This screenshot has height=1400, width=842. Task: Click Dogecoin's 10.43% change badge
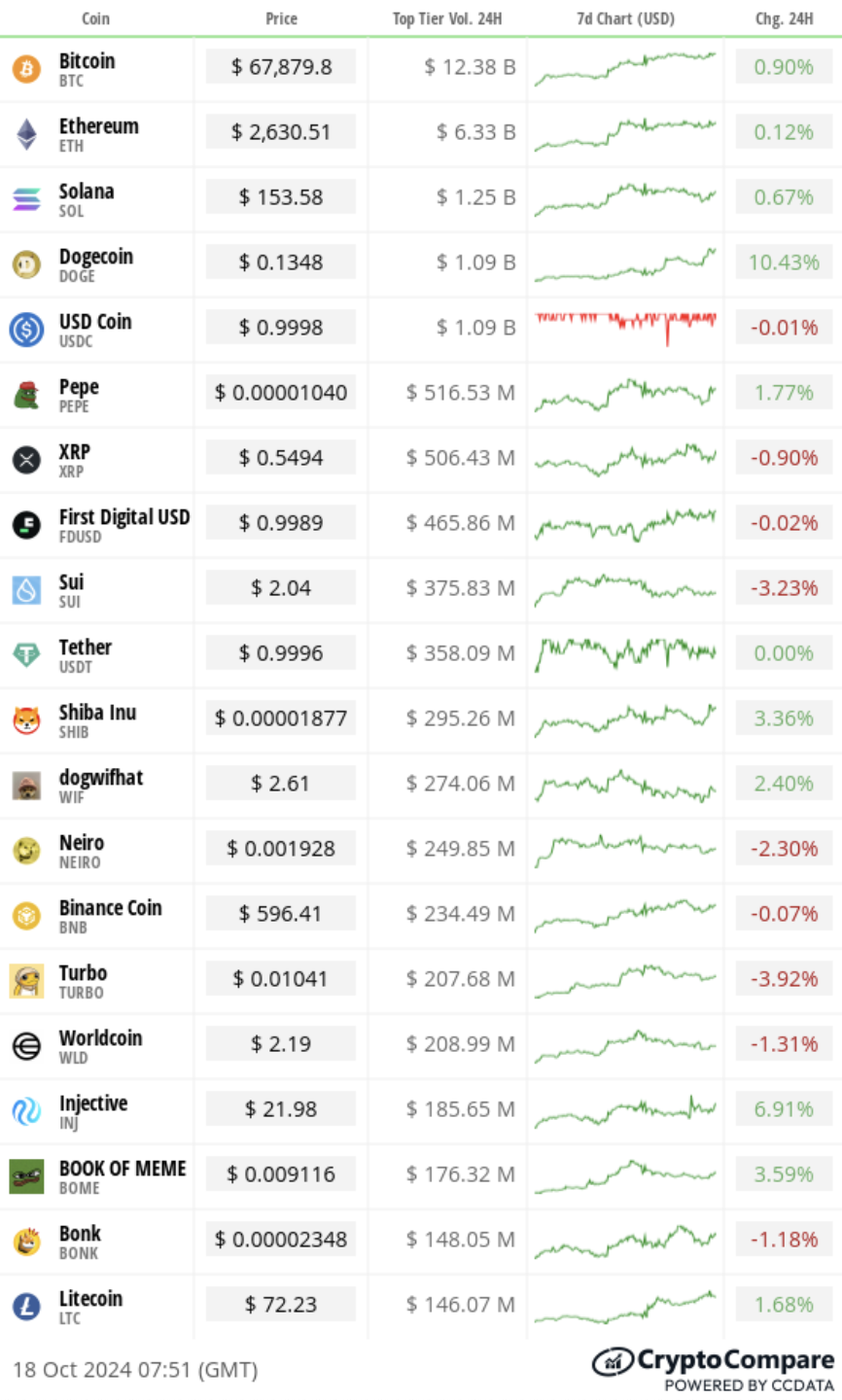pos(784,262)
